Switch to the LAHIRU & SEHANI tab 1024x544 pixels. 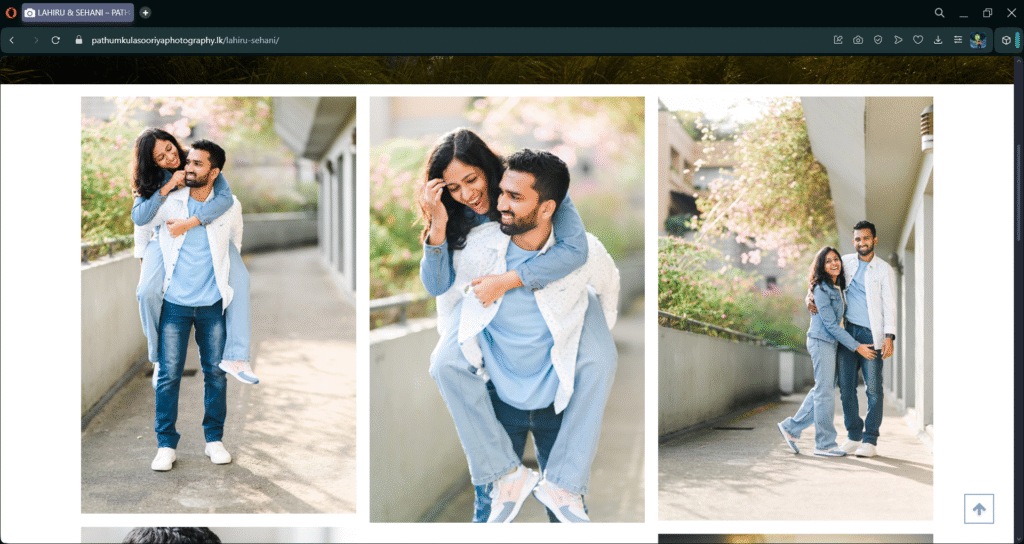pyautogui.click(x=78, y=12)
